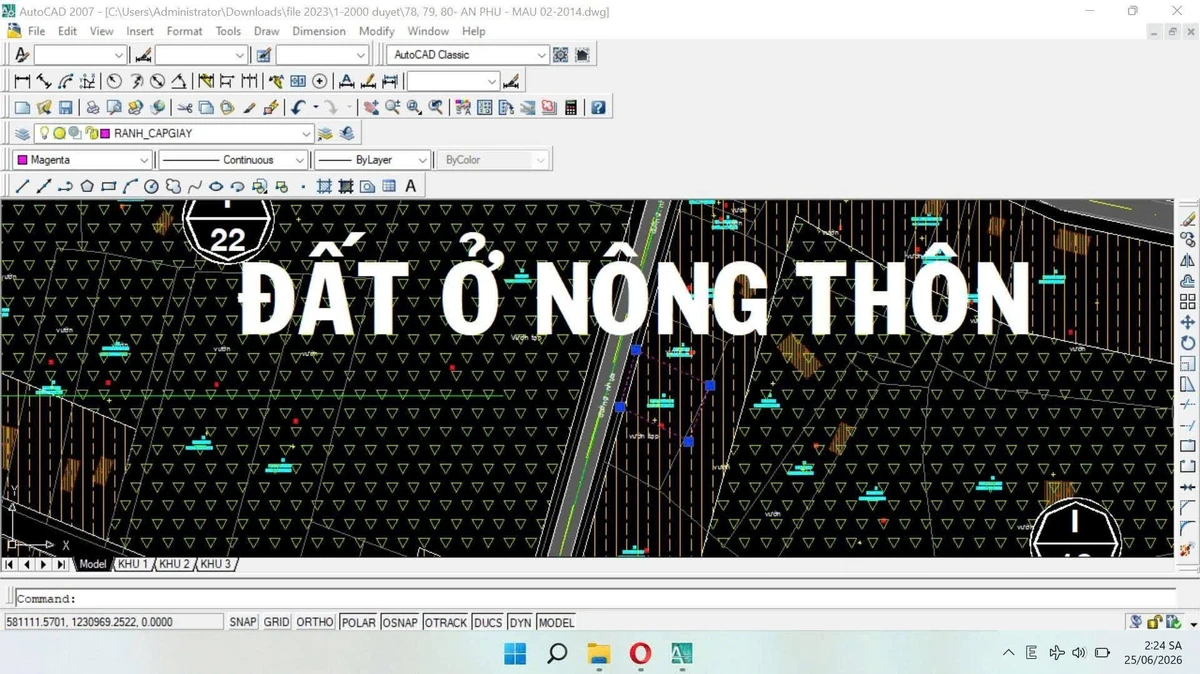Open the Insert menu
Screen dimensions: 1200x674
[x=140, y=31]
